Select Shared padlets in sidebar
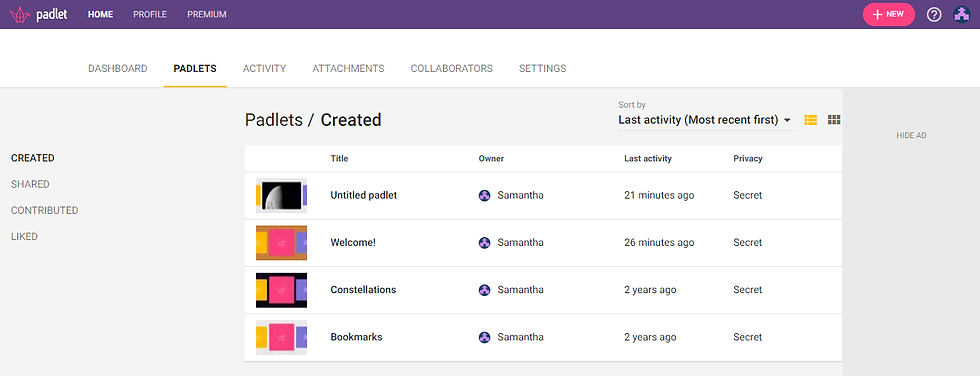980x376 pixels. [30, 184]
